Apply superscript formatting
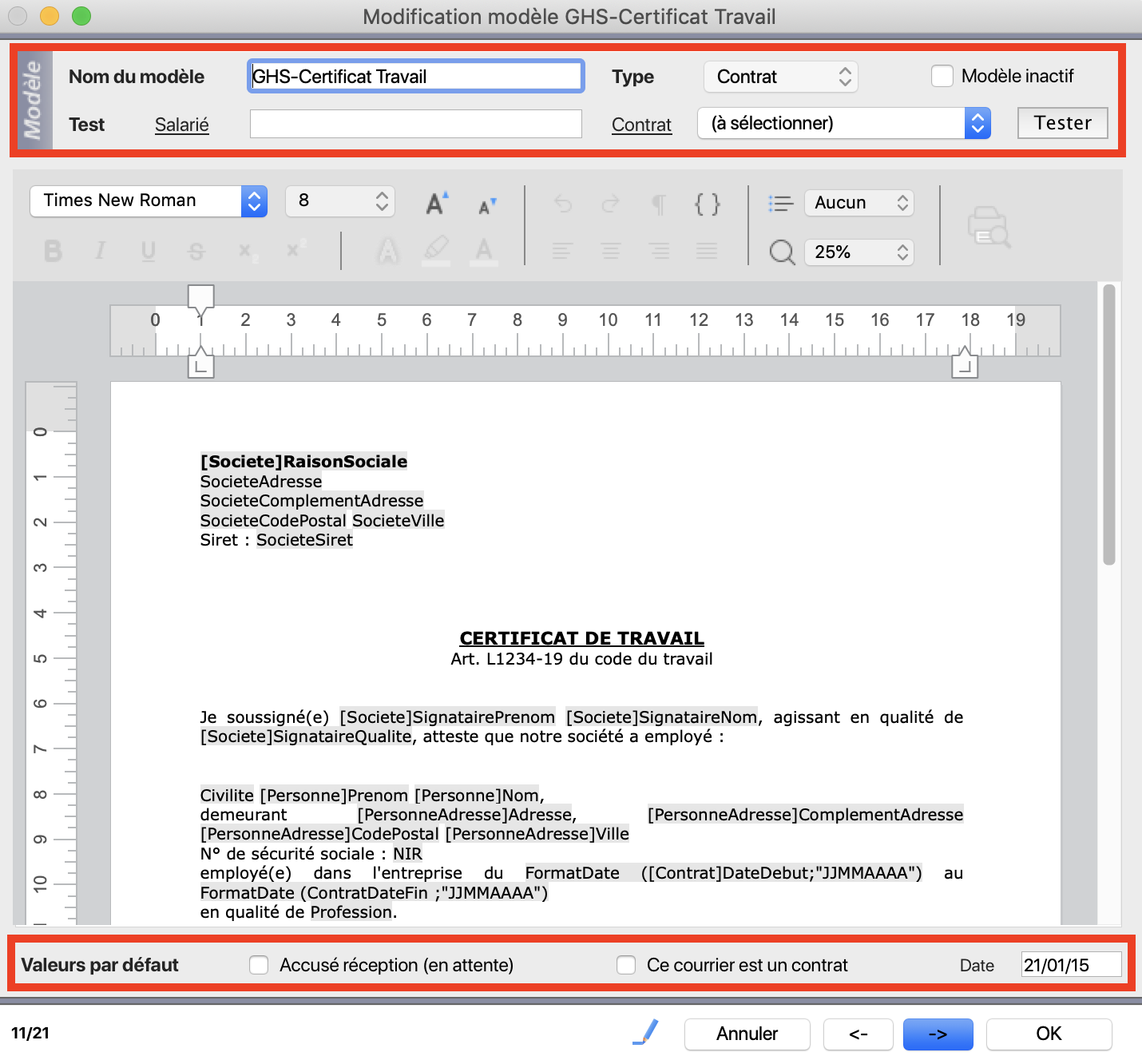Image resolution: width=1142 pixels, height=1064 pixels. (x=295, y=249)
